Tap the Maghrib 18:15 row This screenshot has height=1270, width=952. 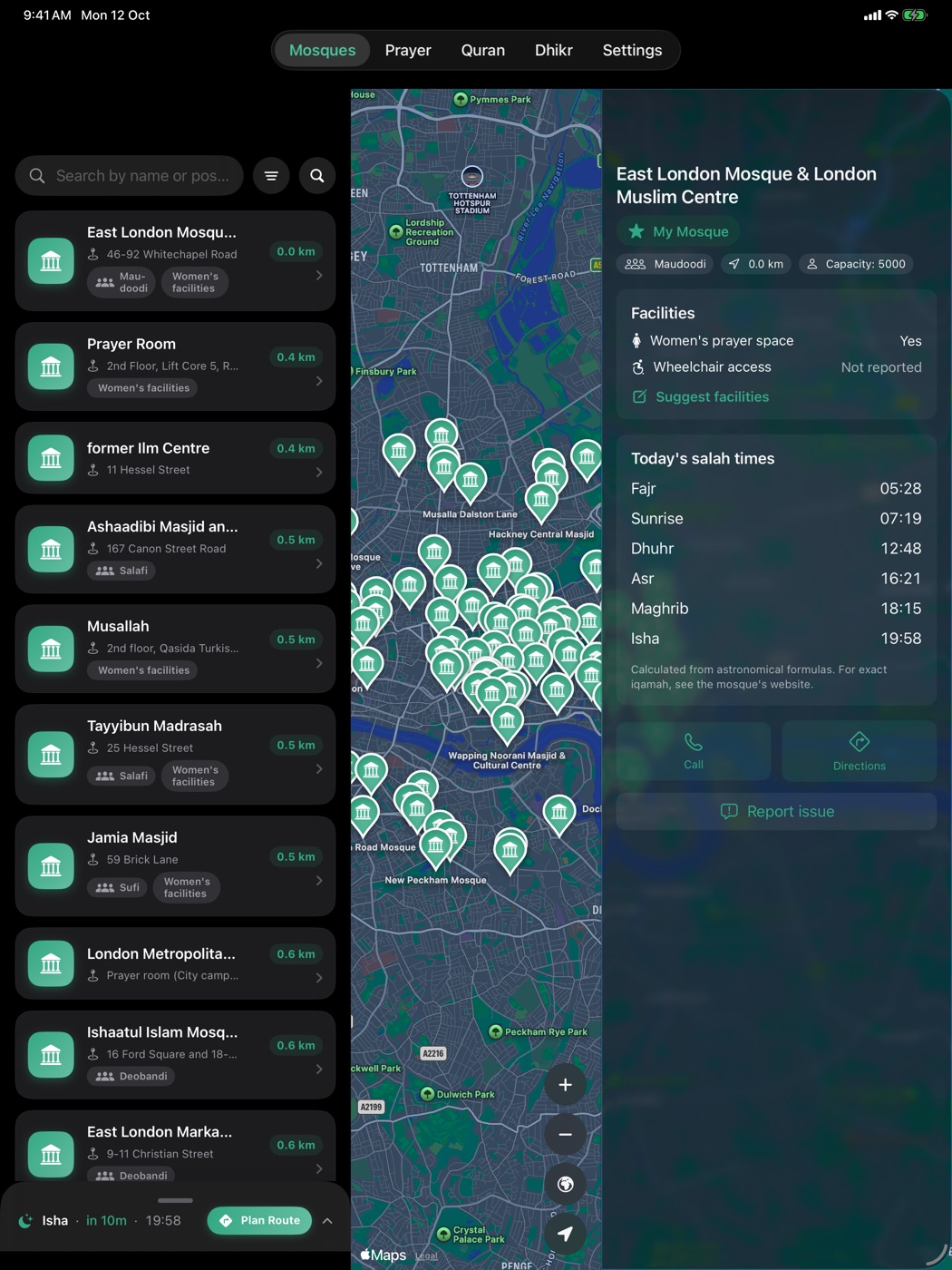(776, 609)
